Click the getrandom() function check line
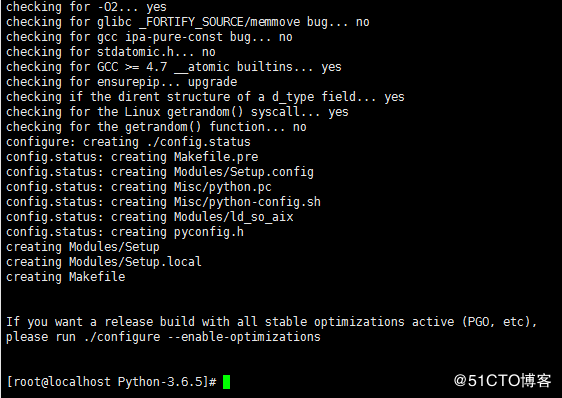Image resolution: width=562 pixels, height=398 pixels. pos(156,127)
